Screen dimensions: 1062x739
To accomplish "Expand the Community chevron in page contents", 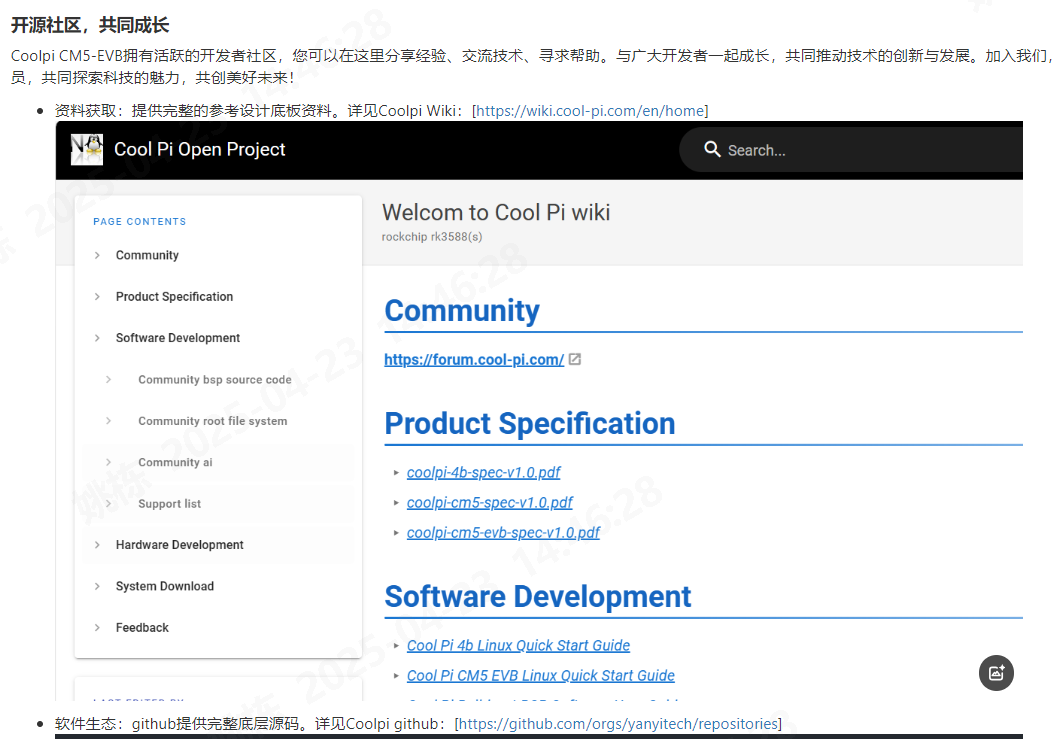I will coord(97,256).
